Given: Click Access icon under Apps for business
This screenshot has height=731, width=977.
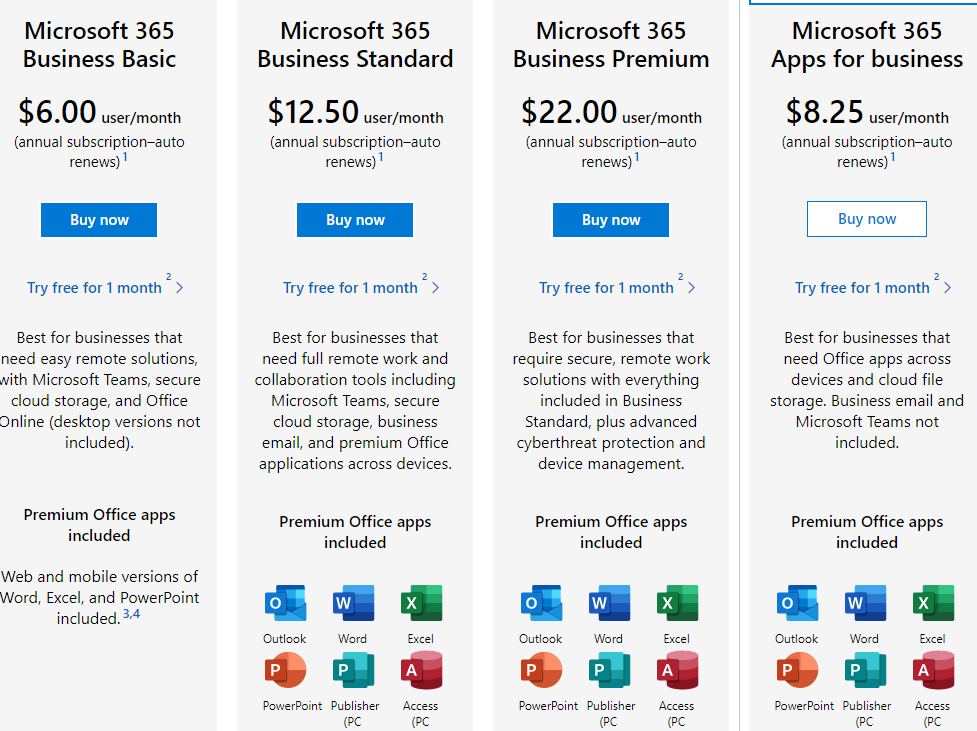Looking at the screenshot, I should pyautogui.click(x=933, y=670).
